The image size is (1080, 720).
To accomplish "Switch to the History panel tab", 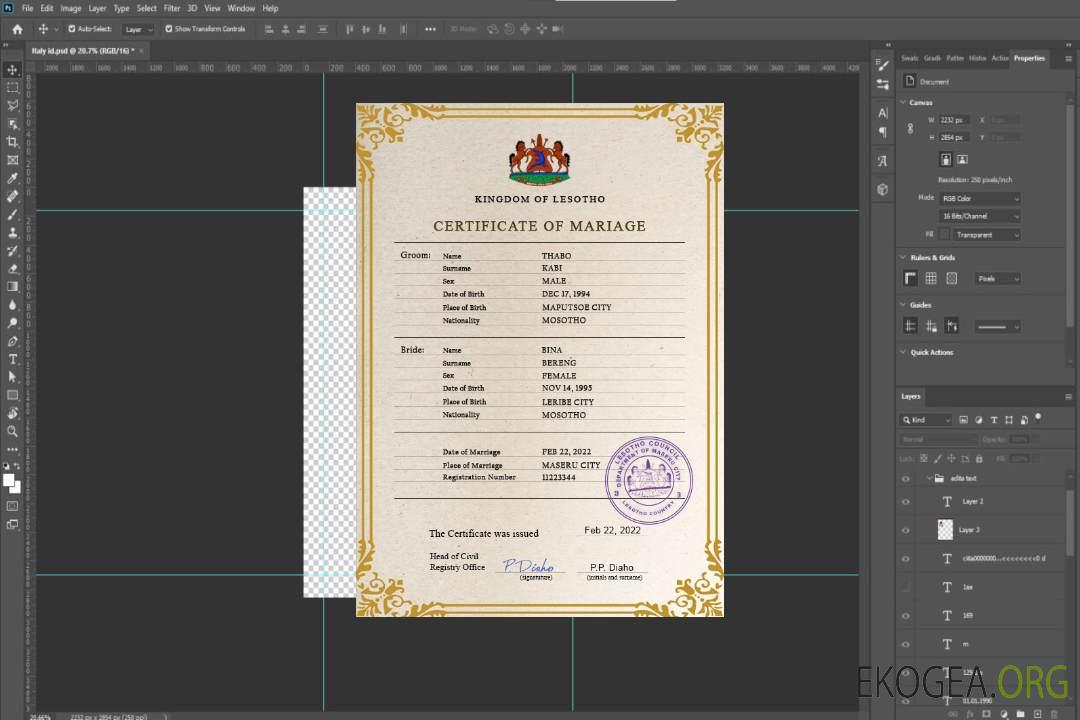I will tap(977, 59).
